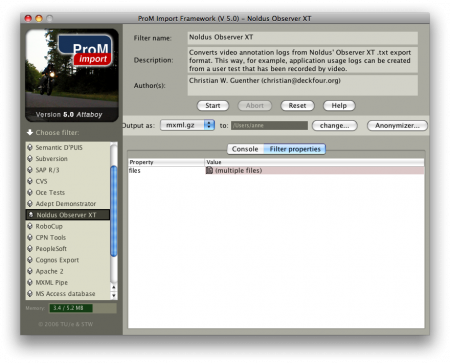This screenshot has height=363, width=450.
Task: Click the file icon in the files value cell
Action: [209, 170]
